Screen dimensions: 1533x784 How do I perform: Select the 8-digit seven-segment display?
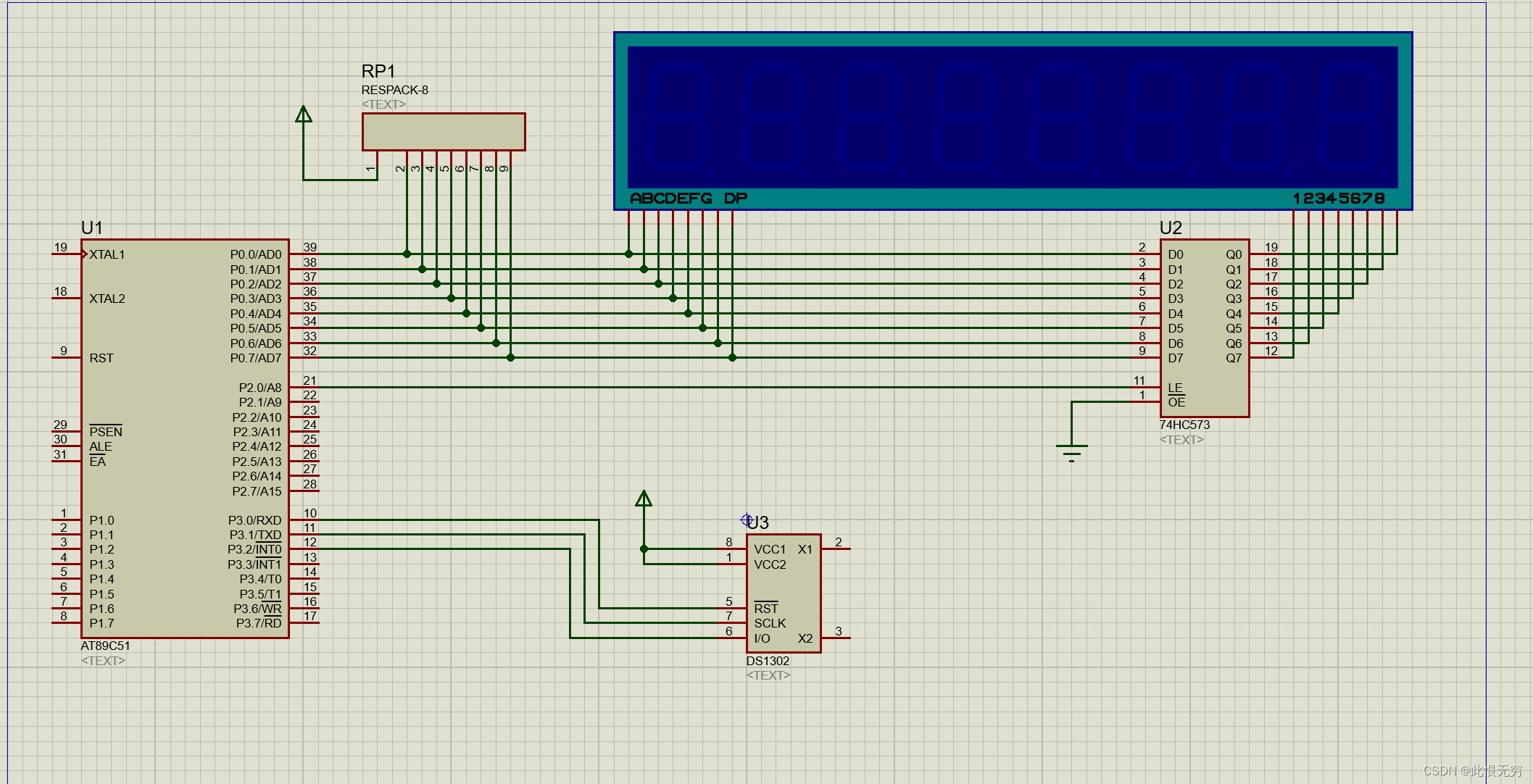(x=1012, y=117)
